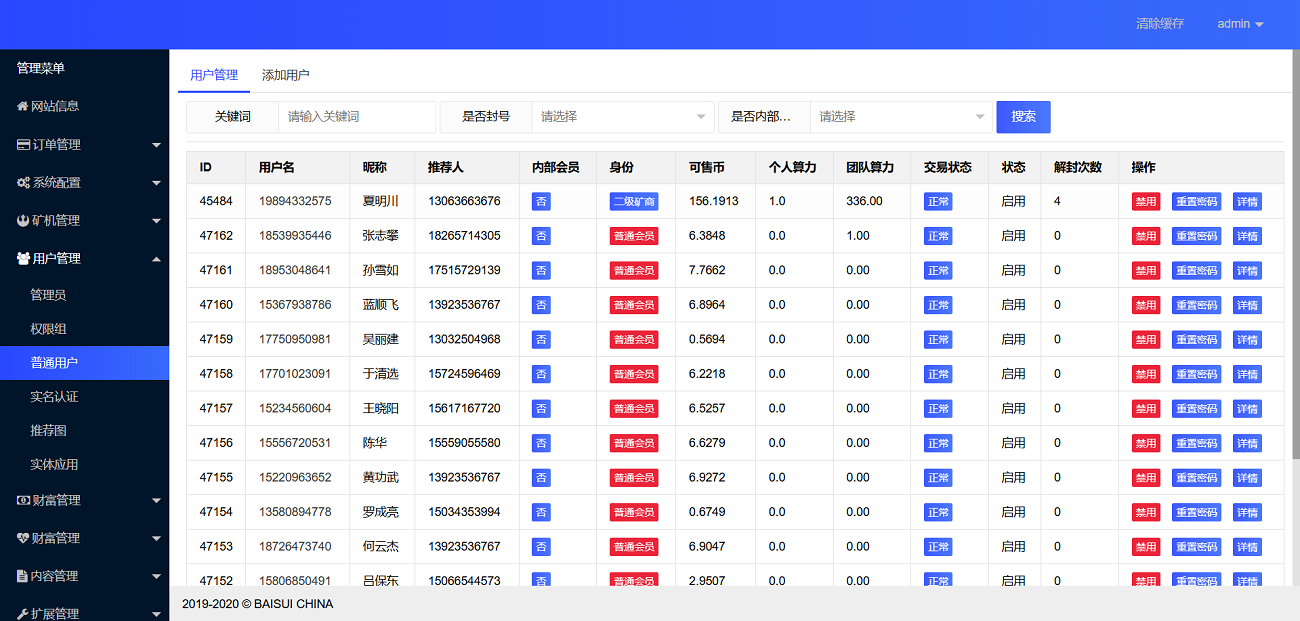The image size is (1300, 621).
Task: Click the 矿机管理 sidebar icon
Action: [x=23, y=220]
